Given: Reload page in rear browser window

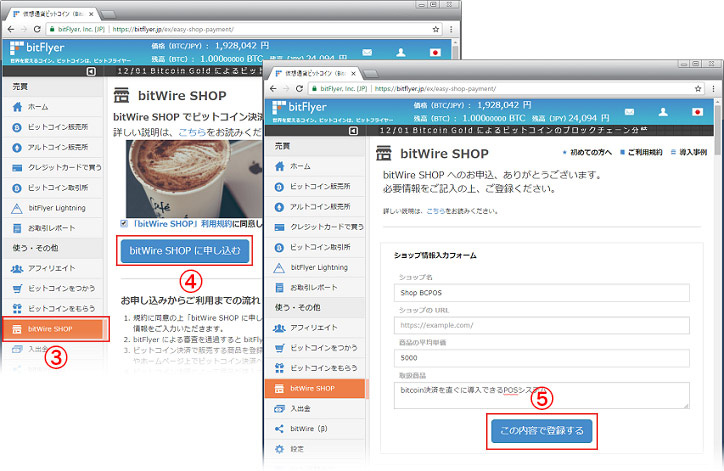Looking at the screenshot, I should [37, 29].
